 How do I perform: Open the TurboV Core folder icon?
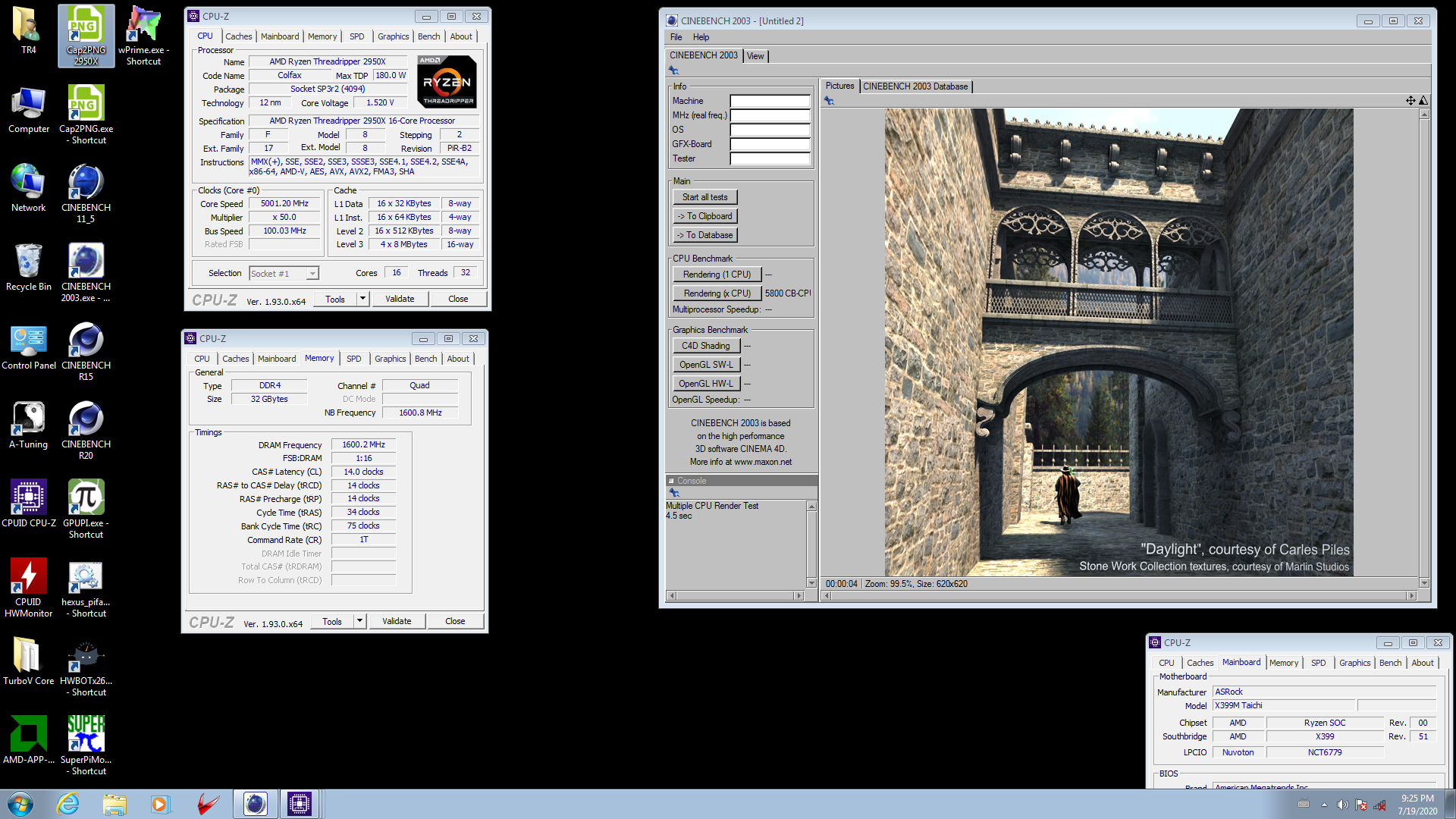pos(28,662)
